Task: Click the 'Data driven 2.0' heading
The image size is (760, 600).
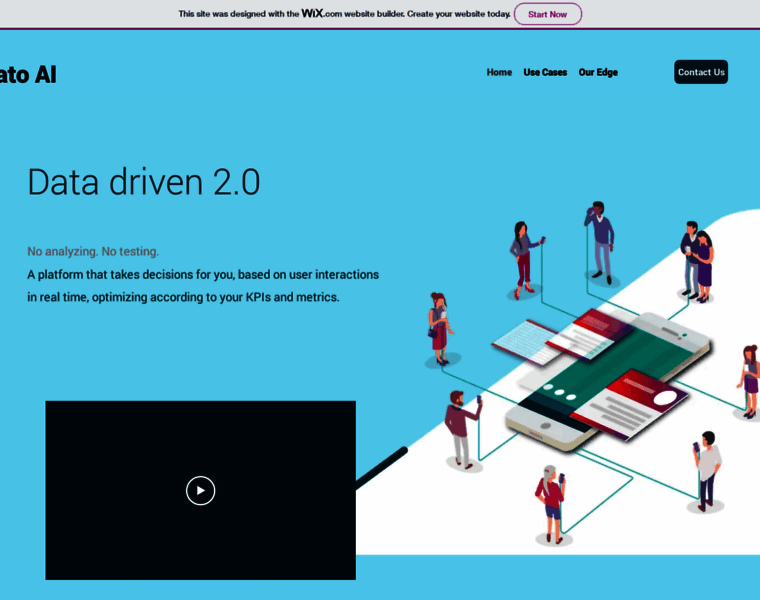Action: tap(143, 182)
